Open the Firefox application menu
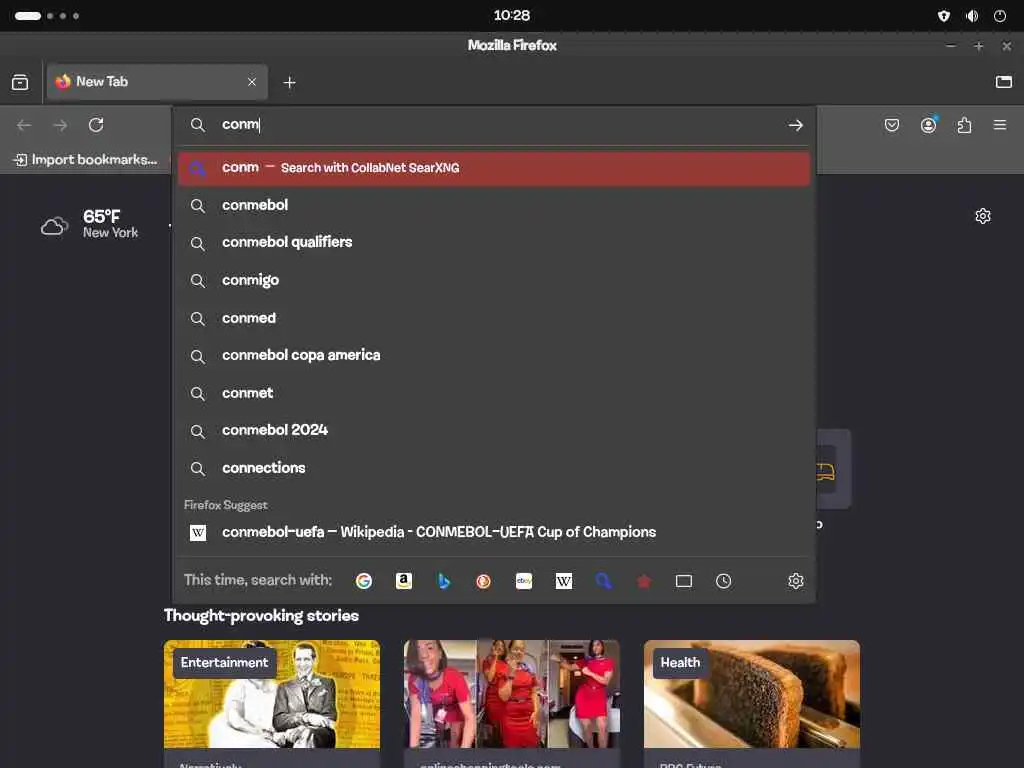Screen dimensions: 1024x768 tap(1000, 125)
